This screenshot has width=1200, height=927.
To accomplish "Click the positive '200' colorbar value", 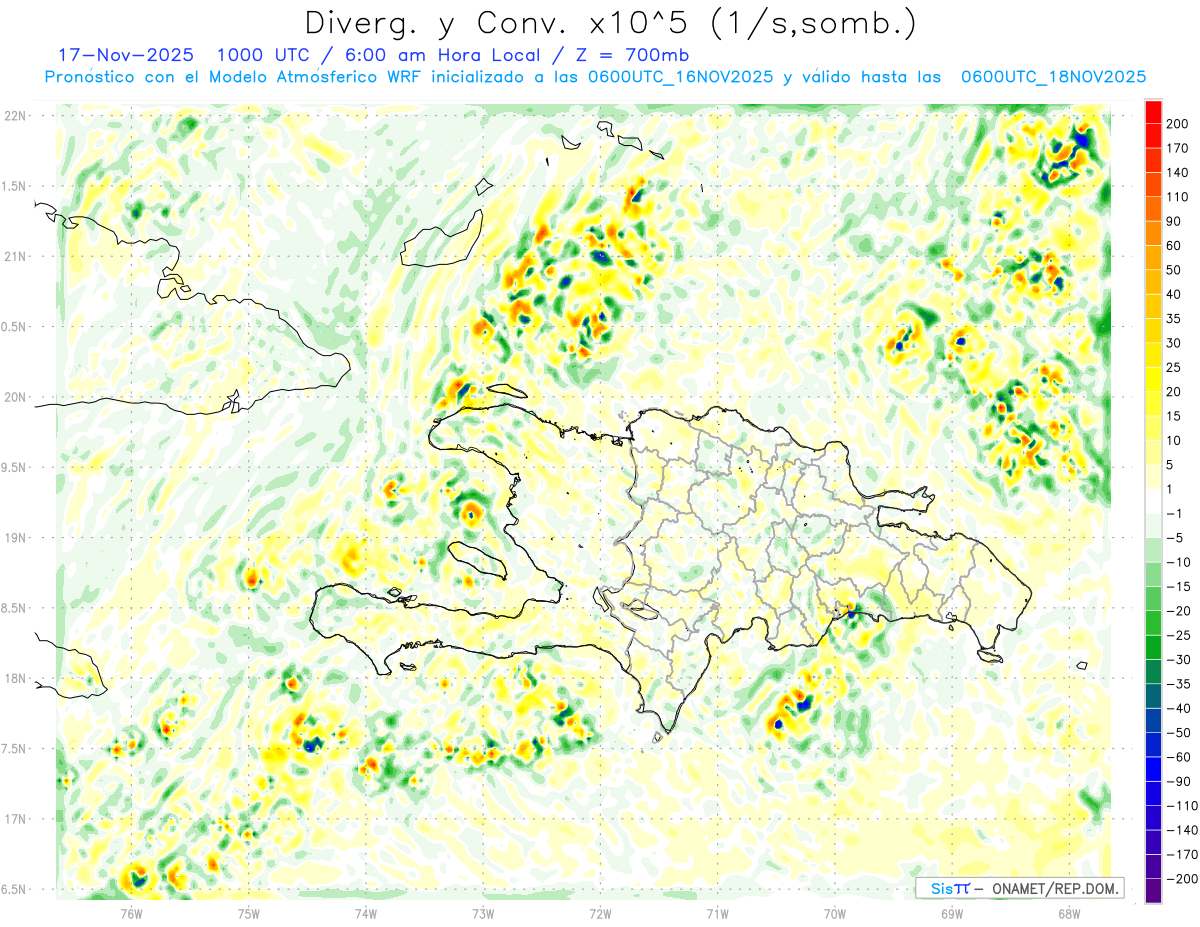I will [1178, 123].
